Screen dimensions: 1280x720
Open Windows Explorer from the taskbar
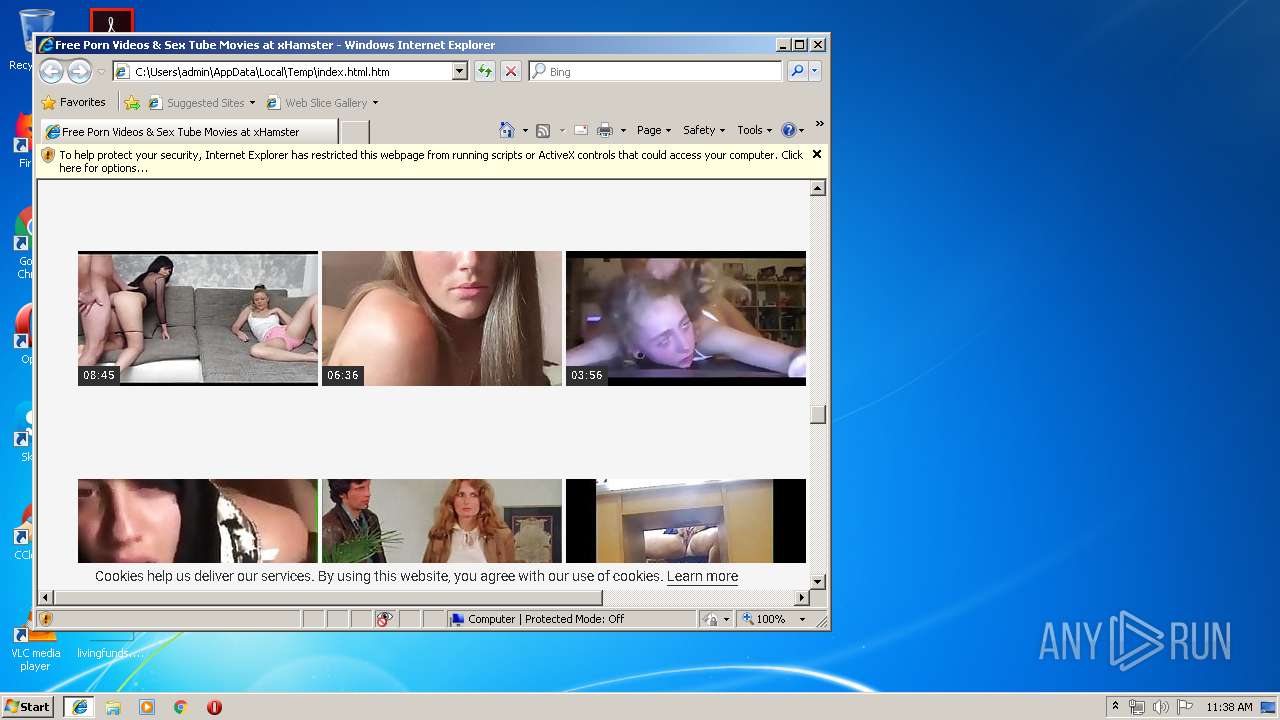(x=113, y=707)
